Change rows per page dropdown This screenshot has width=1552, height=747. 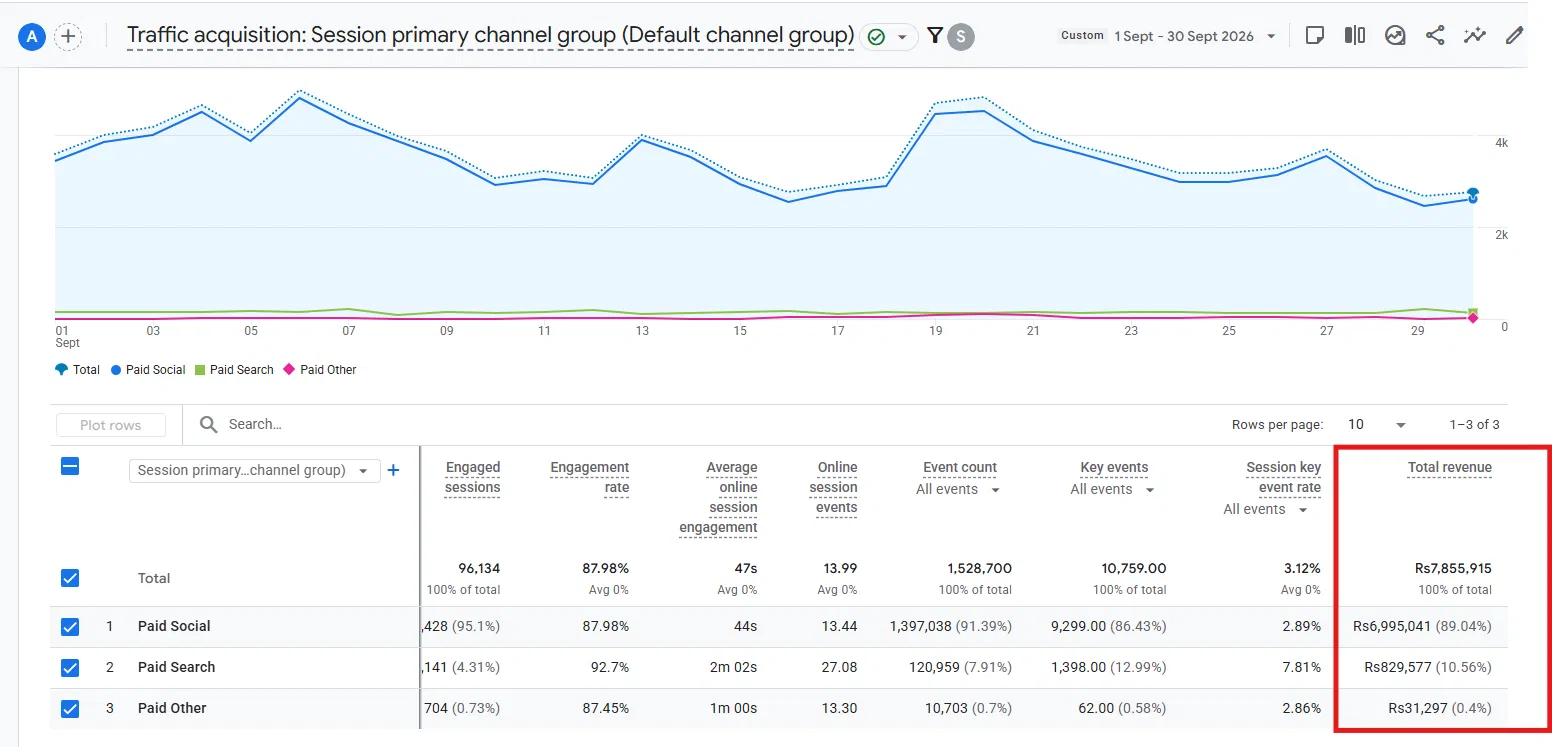(x=1377, y=425)
